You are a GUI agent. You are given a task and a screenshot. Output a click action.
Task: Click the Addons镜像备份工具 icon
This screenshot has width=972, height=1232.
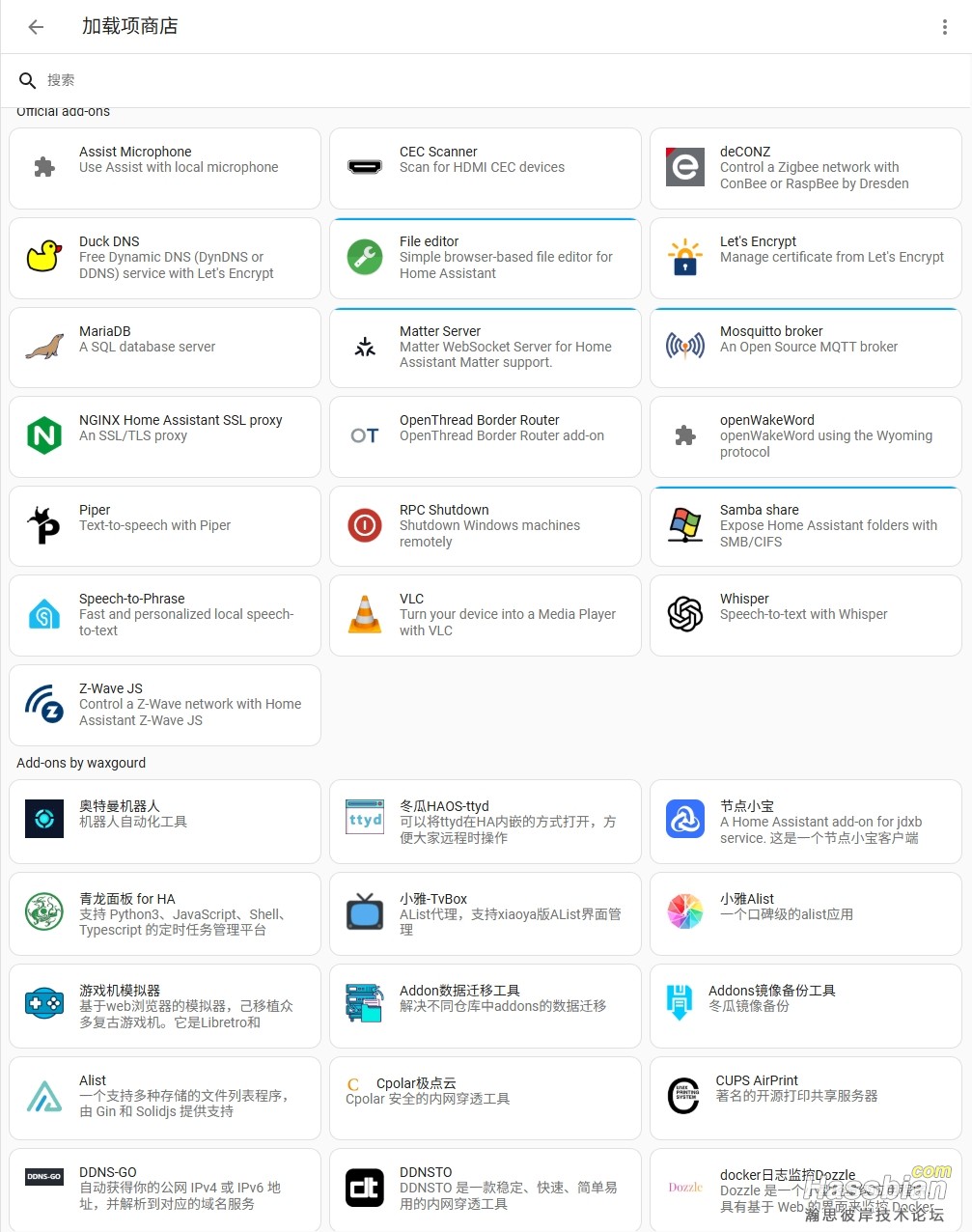coord(680,1003)
